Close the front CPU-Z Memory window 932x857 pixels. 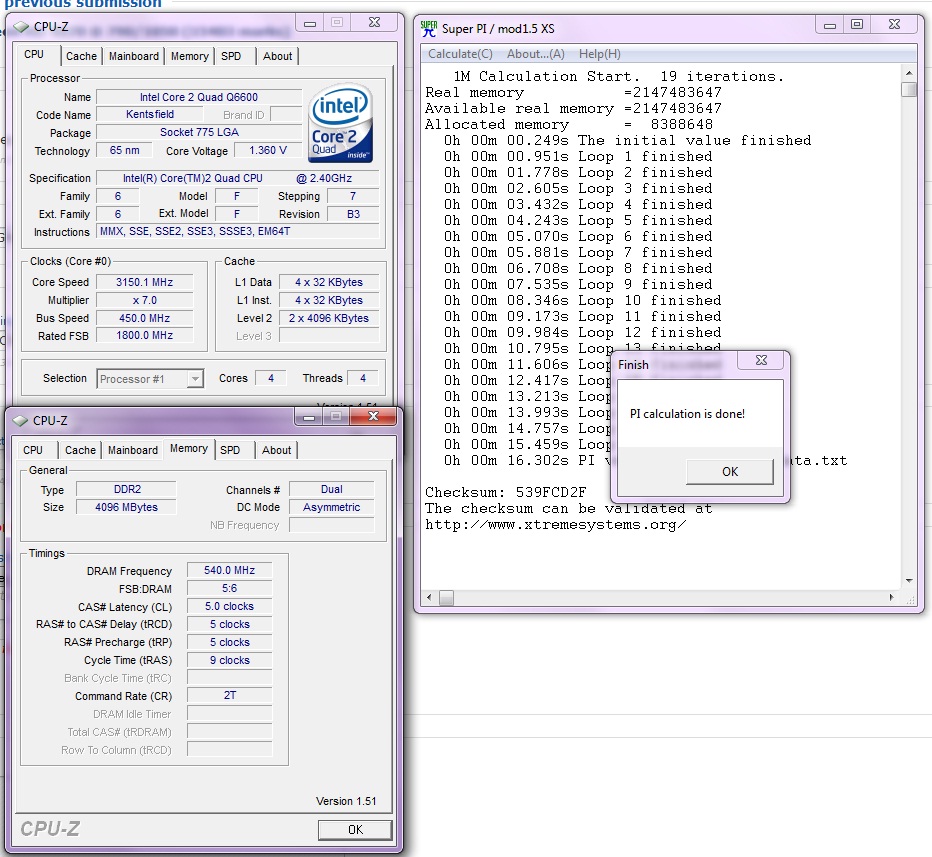373,417
